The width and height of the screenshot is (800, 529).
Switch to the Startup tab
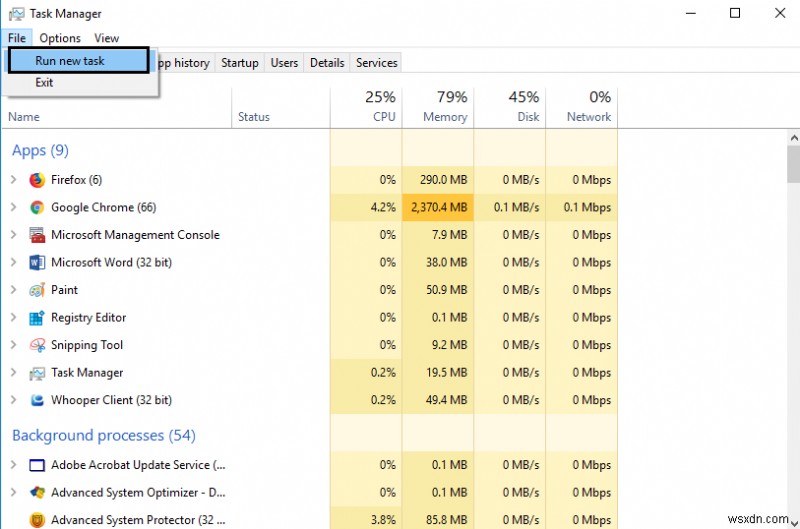coord(239,63)
